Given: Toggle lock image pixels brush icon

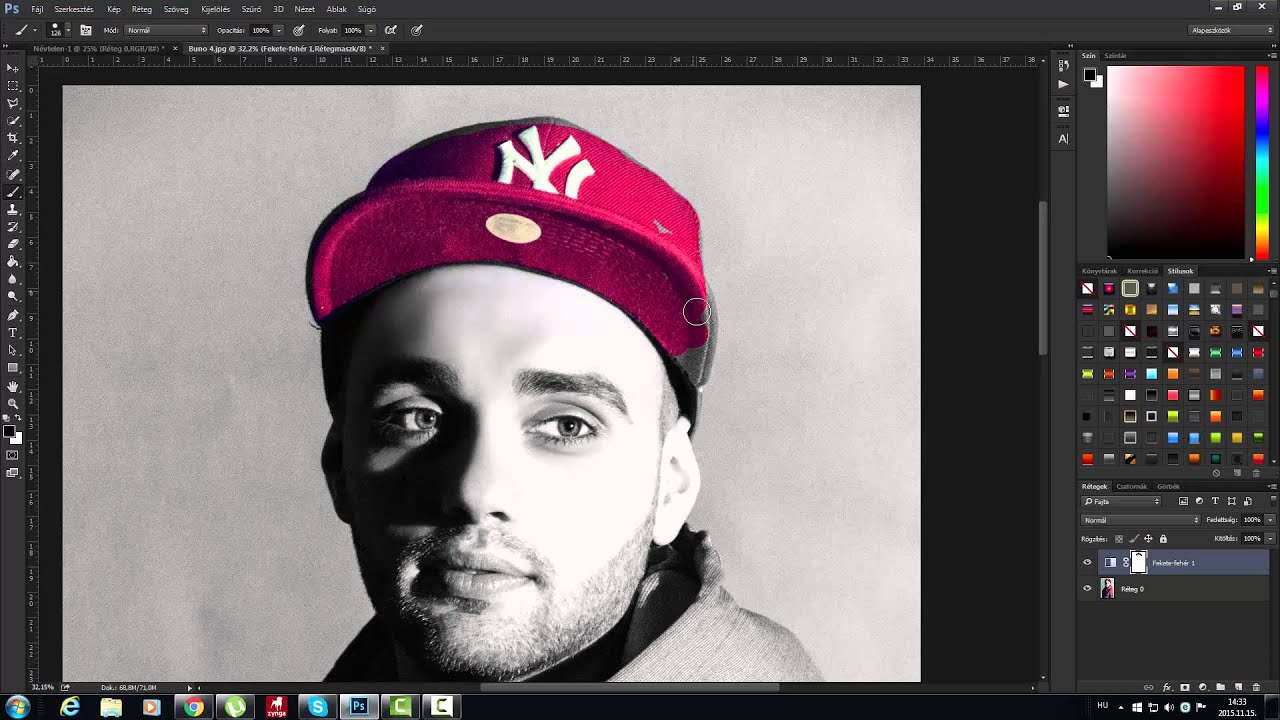Looking at the screenshot, I should [1134, 539].
